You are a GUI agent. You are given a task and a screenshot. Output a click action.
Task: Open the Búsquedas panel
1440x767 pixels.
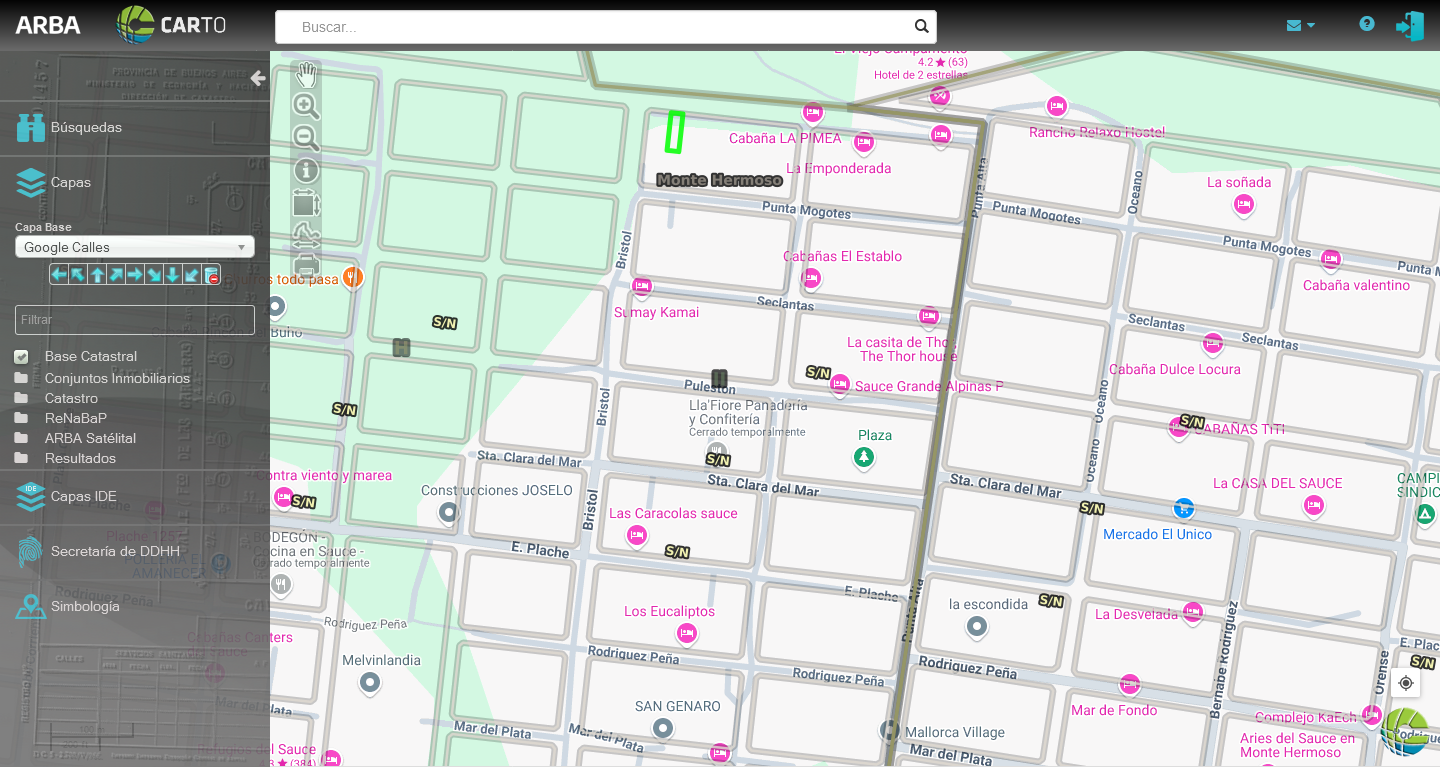[x=86, y=128]
